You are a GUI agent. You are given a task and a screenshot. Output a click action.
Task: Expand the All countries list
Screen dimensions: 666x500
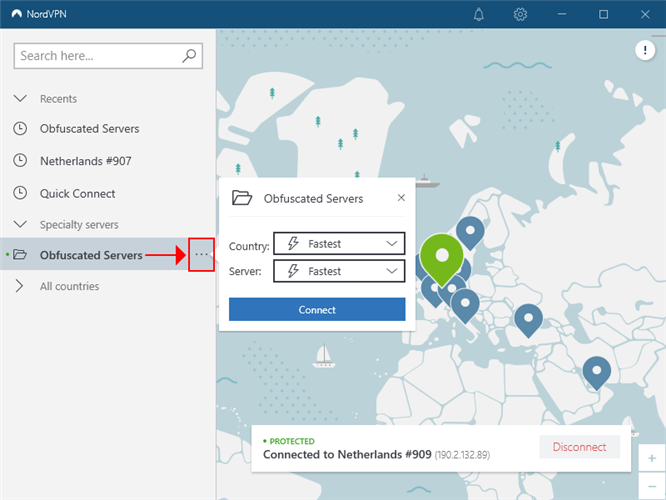[20, 286]
